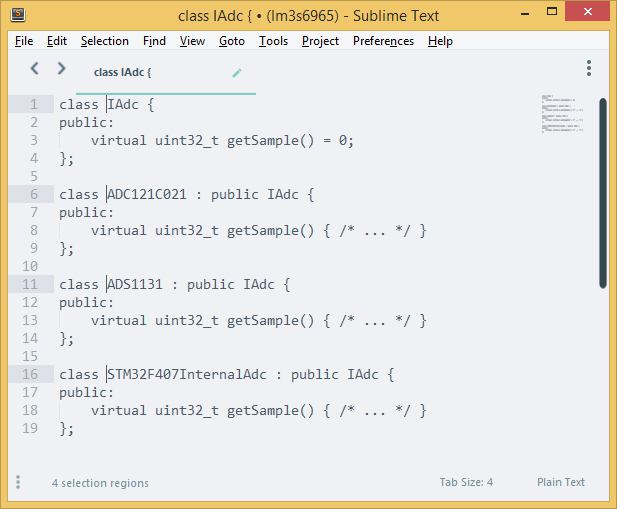617x509 pixels.
Task: Click the '4 selection regions' status text
Action: [x=100, y=483]
